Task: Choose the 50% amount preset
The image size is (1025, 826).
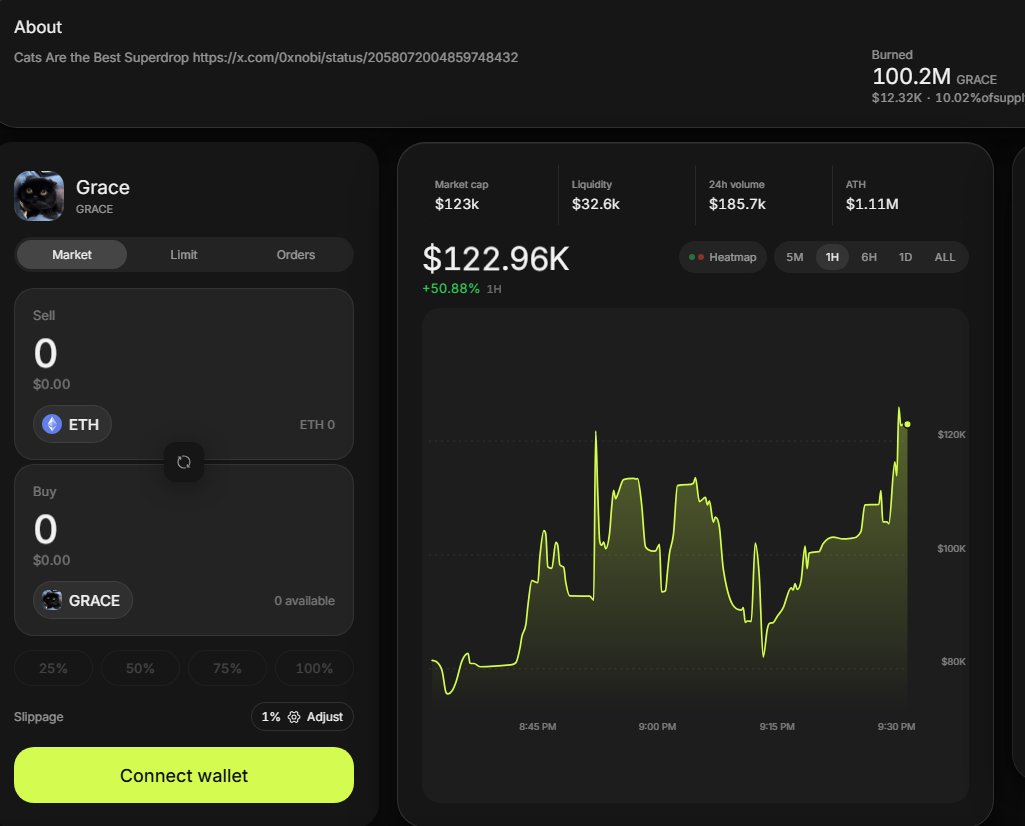Action: pos(140,668)
